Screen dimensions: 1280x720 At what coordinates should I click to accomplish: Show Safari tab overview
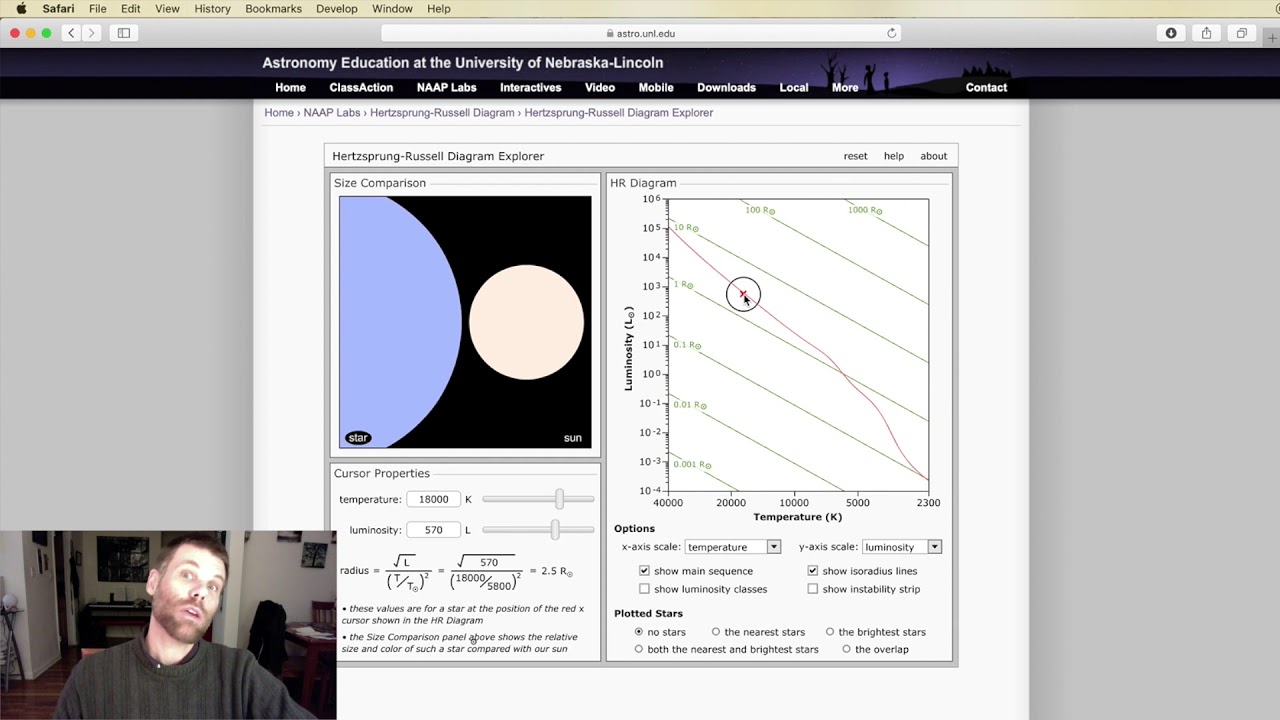tap(1241, 33)
